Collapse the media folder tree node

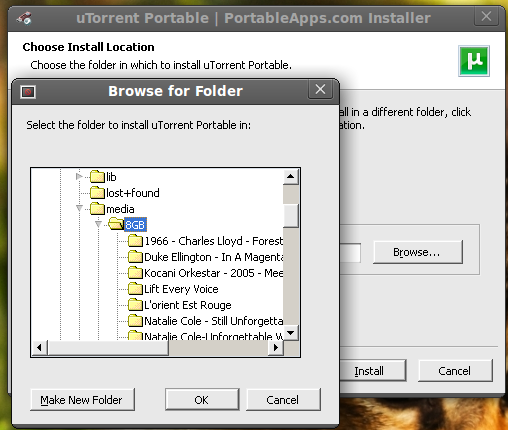tap(79, 208)
